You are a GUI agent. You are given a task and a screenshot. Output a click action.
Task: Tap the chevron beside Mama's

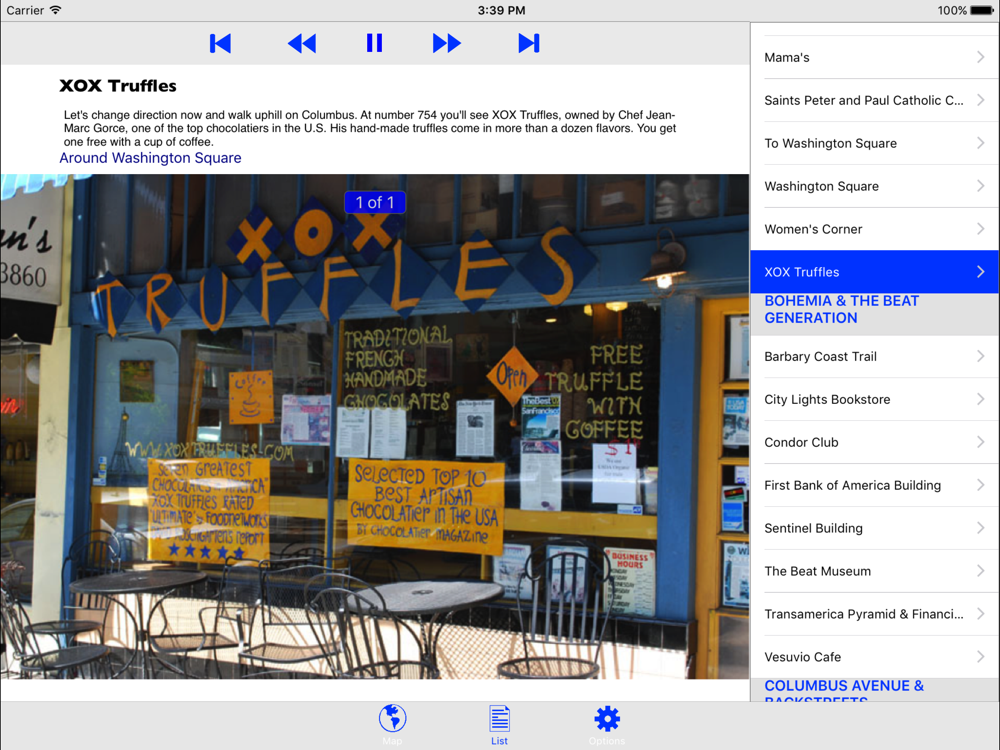point(981,57)
